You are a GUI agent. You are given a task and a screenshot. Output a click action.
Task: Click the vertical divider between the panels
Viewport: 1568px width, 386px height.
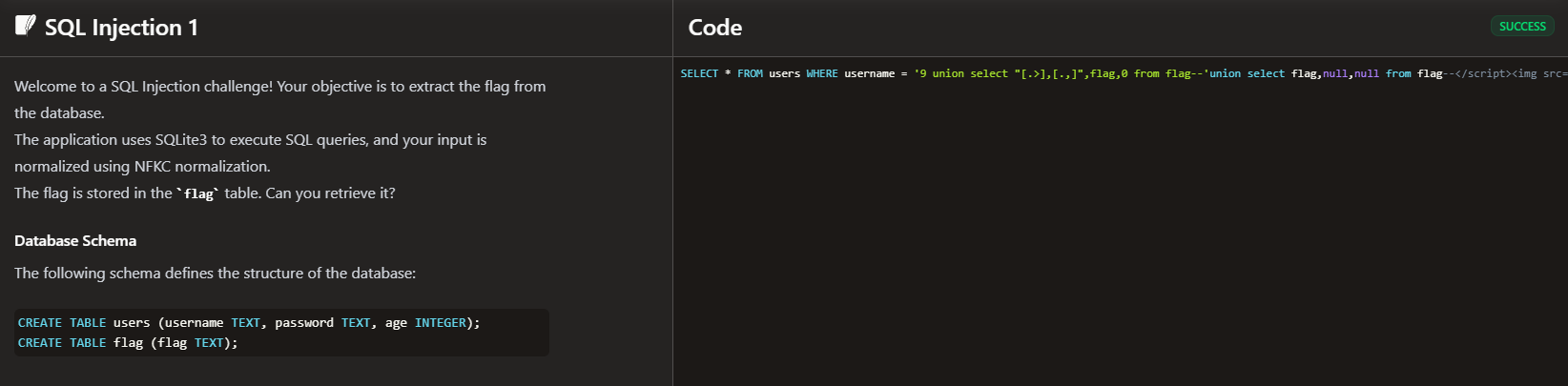[x=672, y=193]
